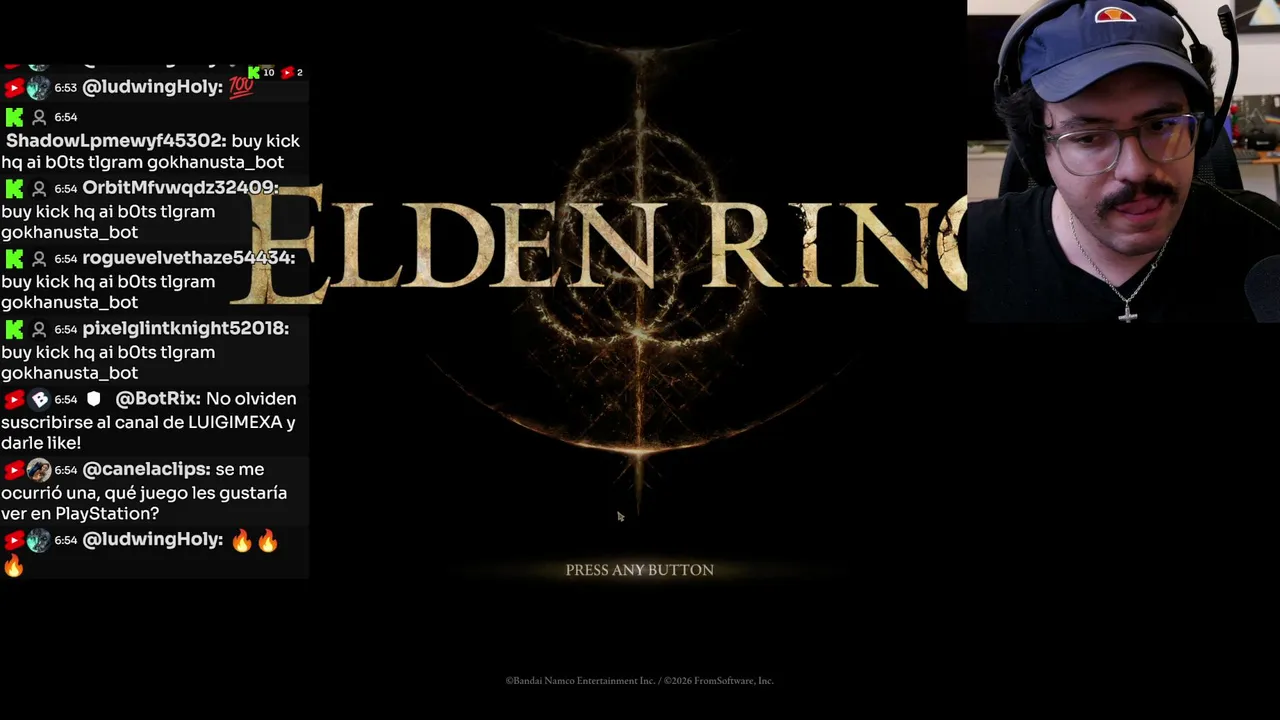Click the 6:54 timestamp on BotRix's message
This screenshot has width=1280, height=720.
(x=66, y=400)
